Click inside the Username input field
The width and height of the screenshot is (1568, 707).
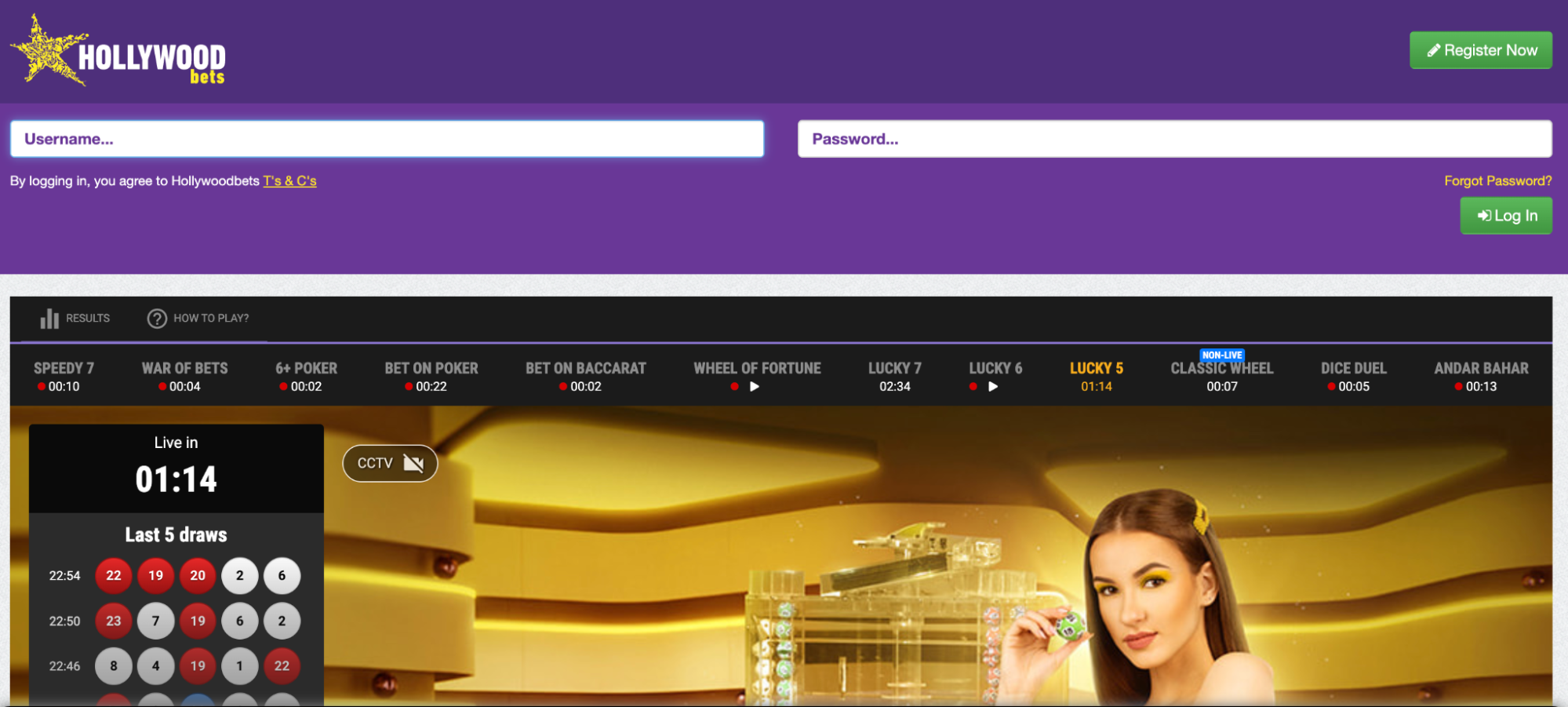pyautogui.click(x=387, y=139)
